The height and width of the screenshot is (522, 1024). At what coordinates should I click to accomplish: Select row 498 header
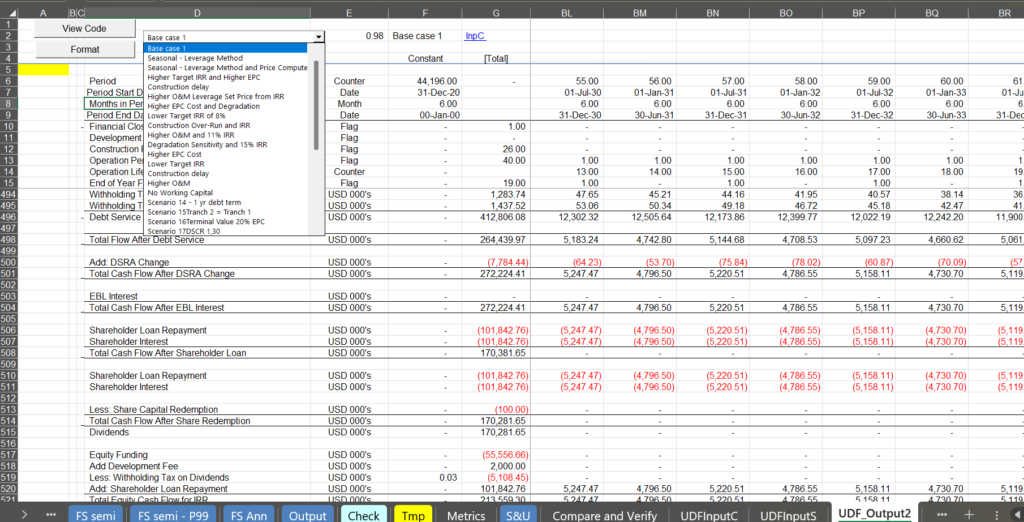(8, 240)
